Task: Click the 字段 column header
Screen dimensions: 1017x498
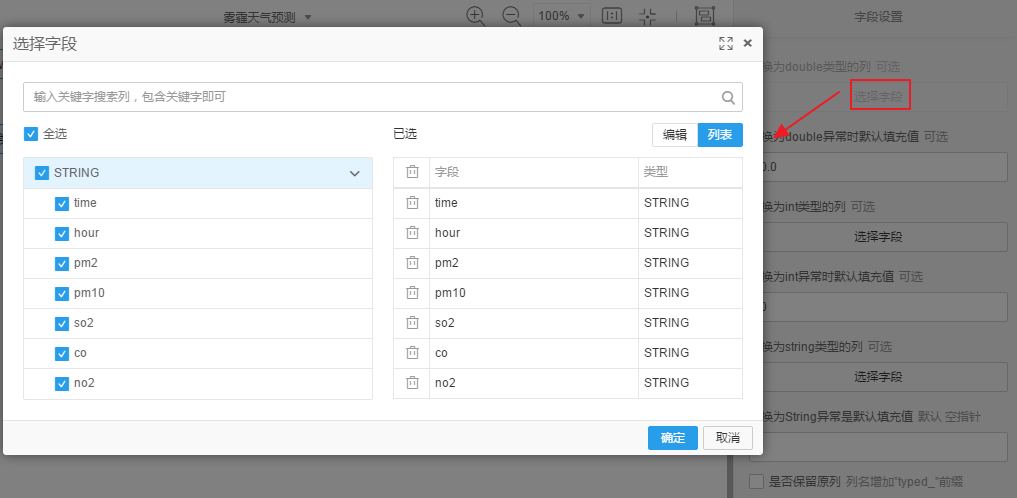Action: (534, 172)
